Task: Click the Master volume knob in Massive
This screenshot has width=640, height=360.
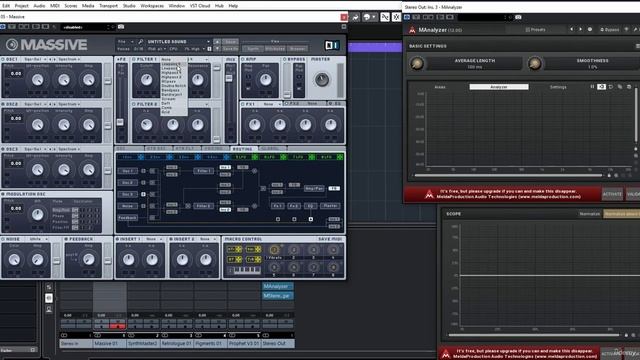Action: pos(322,80)
